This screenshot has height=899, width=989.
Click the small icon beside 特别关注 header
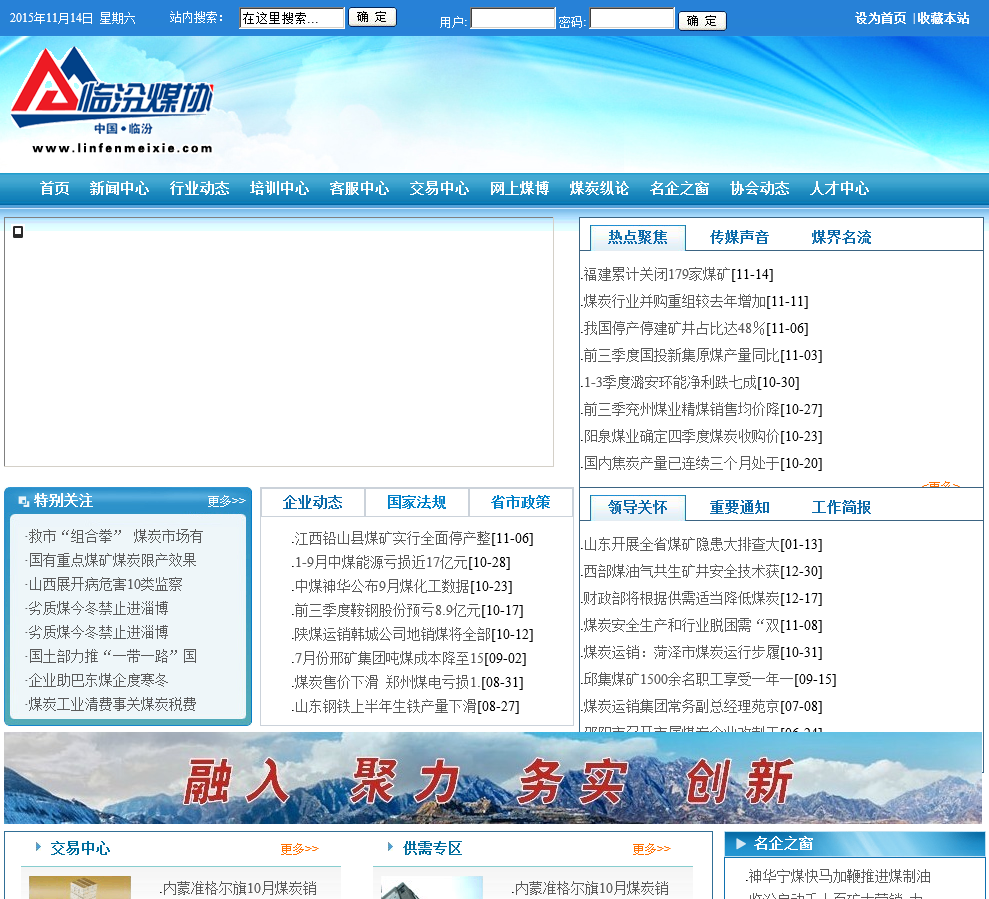(x=24, y=501)
